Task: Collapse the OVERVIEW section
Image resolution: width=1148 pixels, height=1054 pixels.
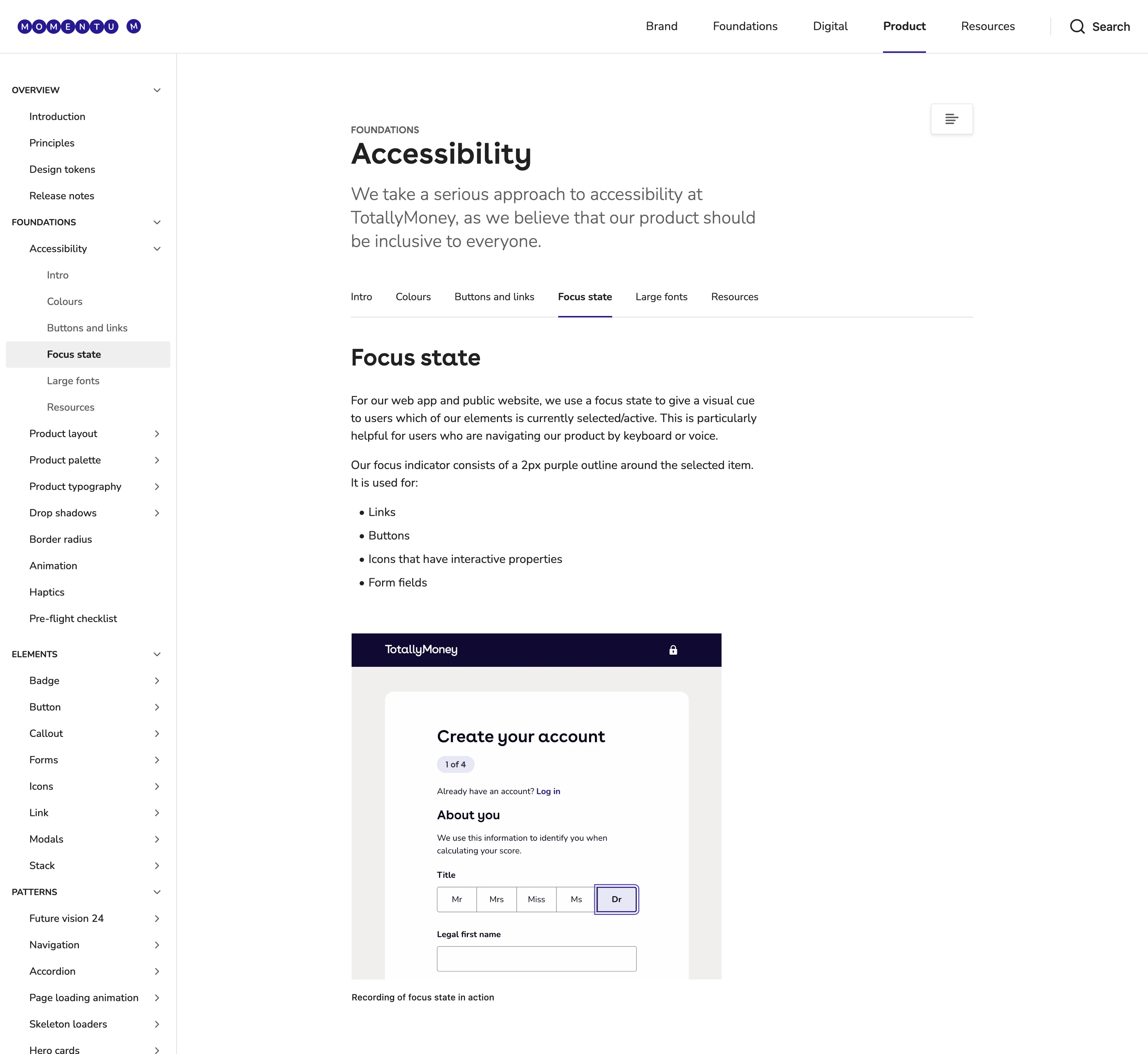Action: coord(157,90)
